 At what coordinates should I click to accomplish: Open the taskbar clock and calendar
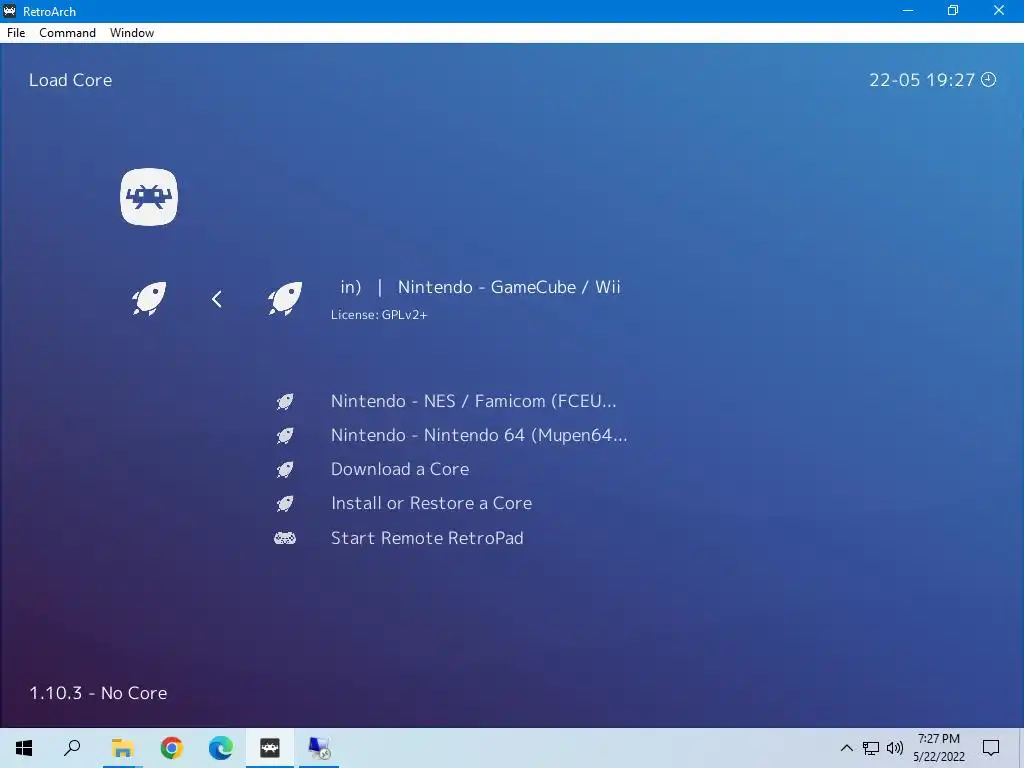(938, 748)
